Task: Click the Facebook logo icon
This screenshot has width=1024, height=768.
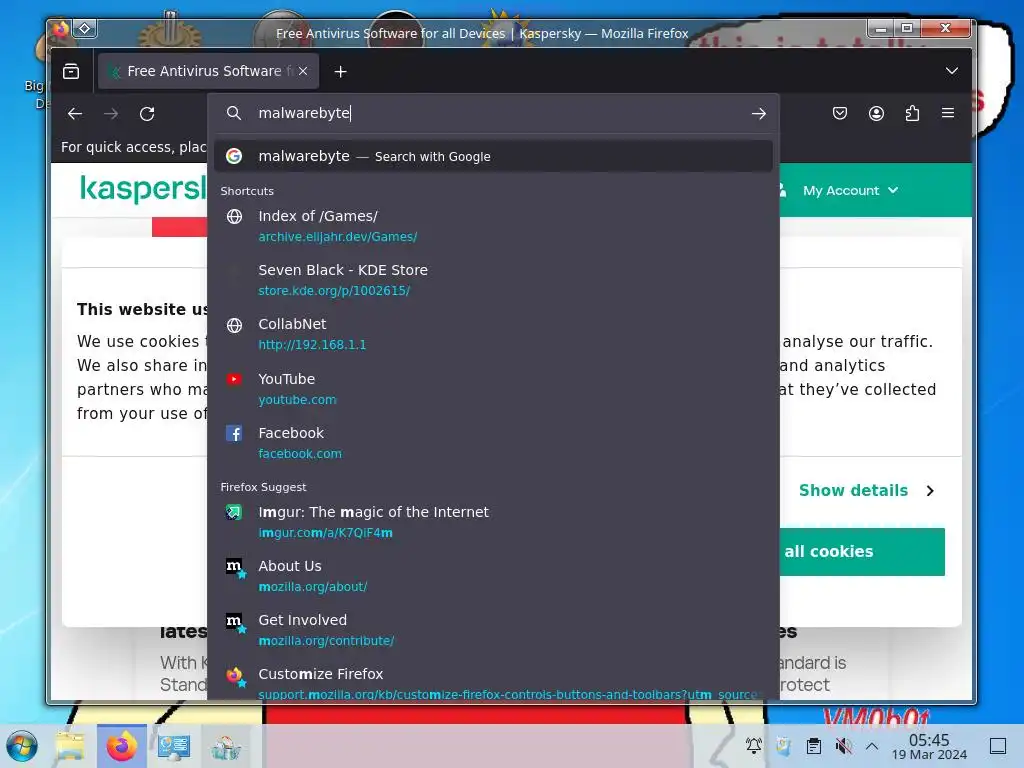Action: (x=234, y=433)
